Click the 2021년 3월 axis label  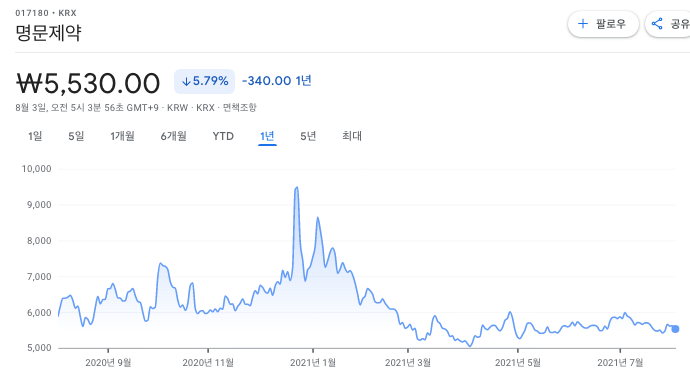(x=408, y=363)
